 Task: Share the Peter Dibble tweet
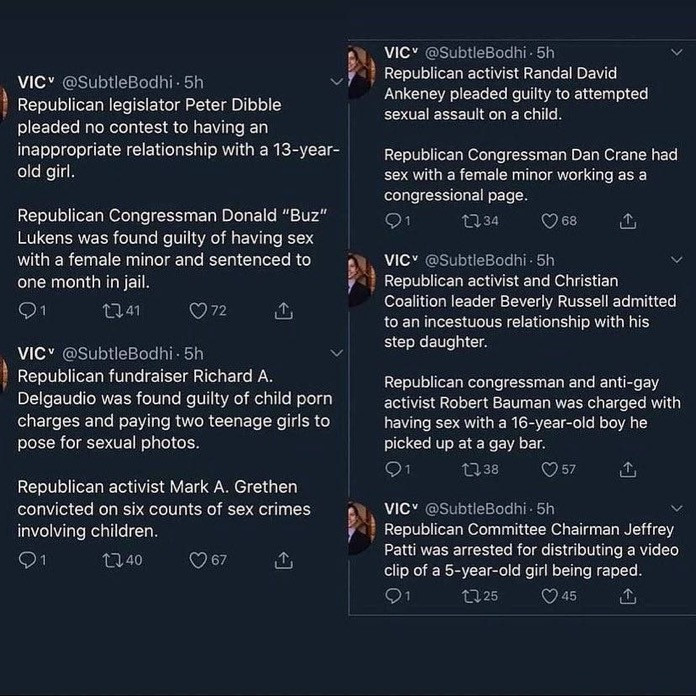click(x=283, y=311)
